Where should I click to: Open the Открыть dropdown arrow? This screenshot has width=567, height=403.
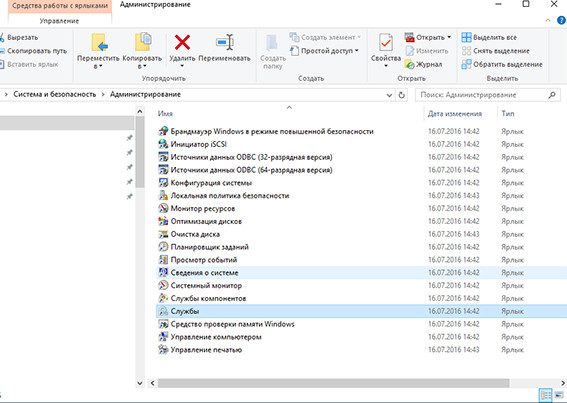tap(449, 37)
